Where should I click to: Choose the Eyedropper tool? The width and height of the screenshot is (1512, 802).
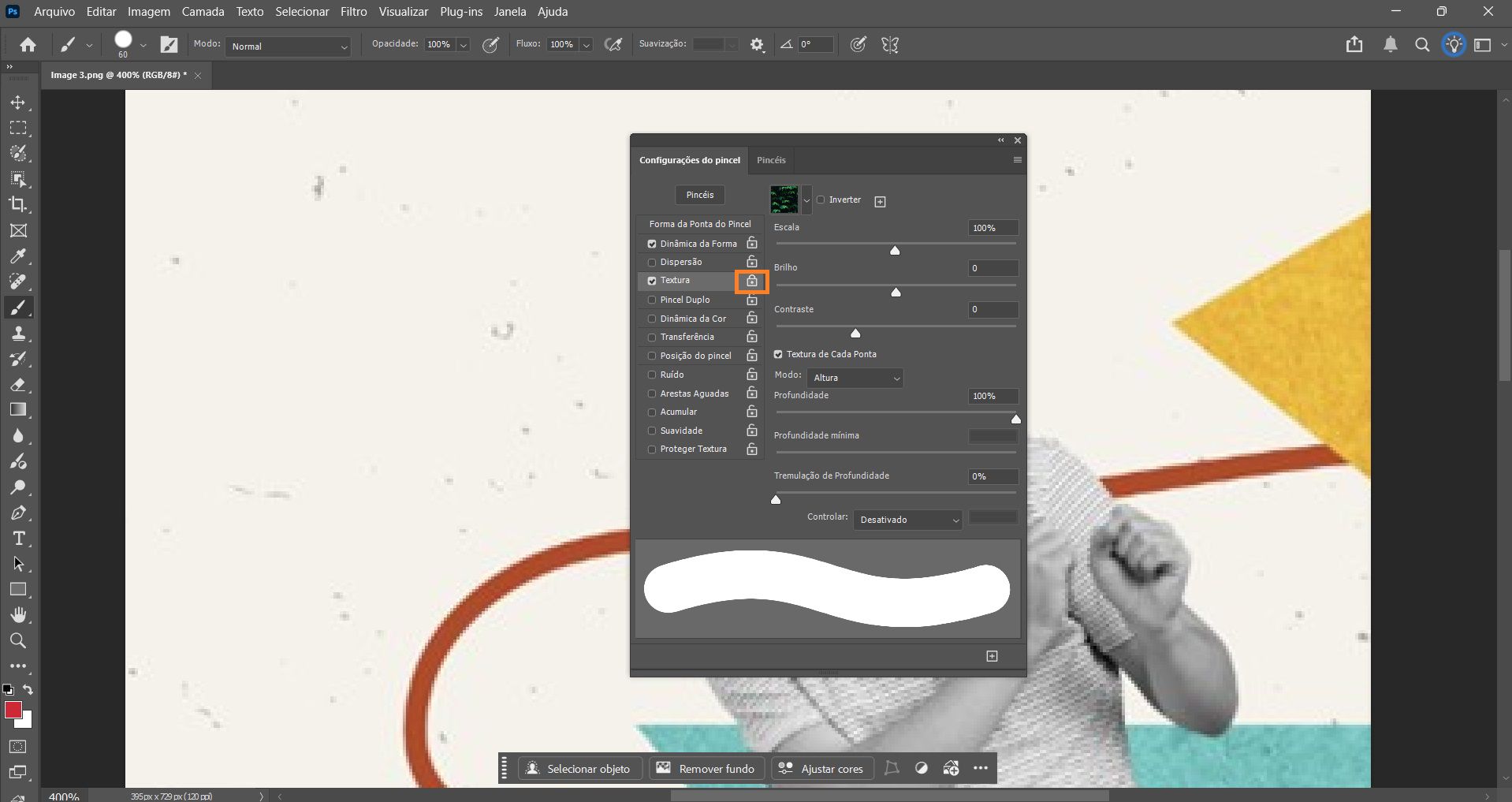coord(19,256)
